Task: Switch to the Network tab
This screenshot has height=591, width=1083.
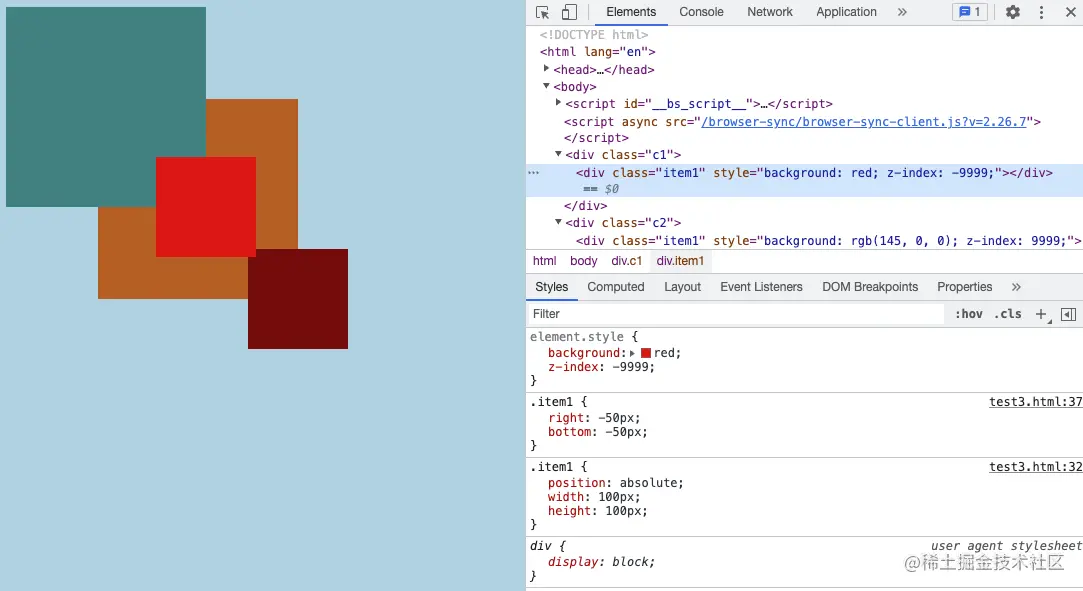Action: pos(769,12)
